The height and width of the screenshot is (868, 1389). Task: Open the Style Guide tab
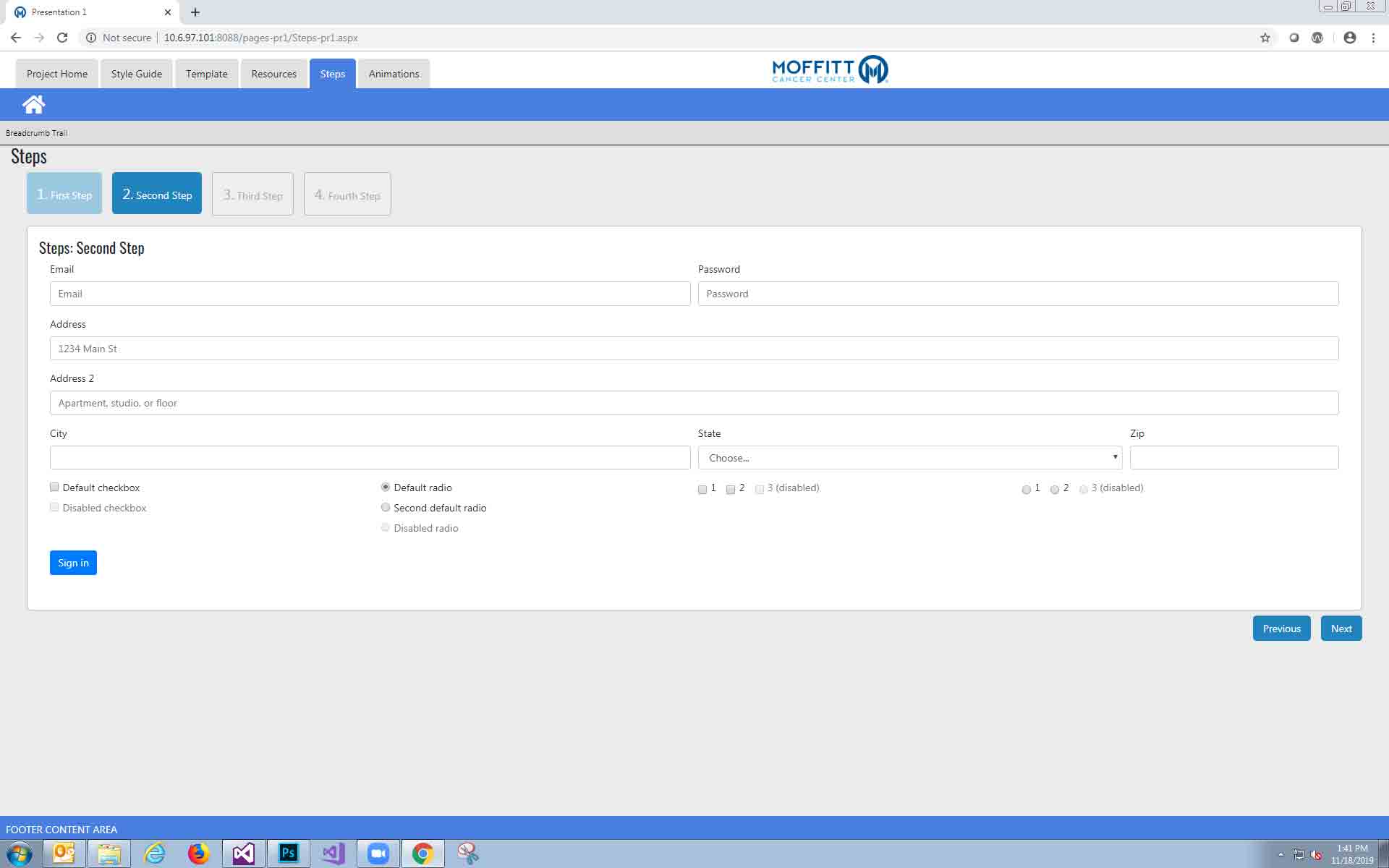point(136,74)
